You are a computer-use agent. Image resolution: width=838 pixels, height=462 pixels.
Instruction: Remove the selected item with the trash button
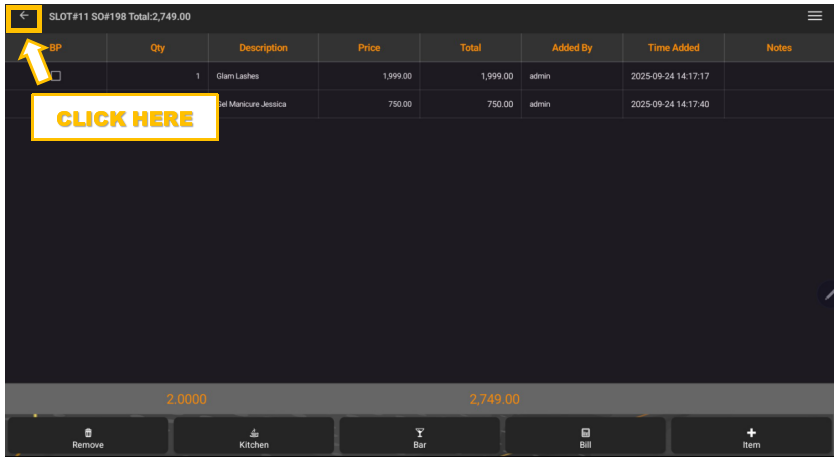pyautogui.click(x=88, y=437)
